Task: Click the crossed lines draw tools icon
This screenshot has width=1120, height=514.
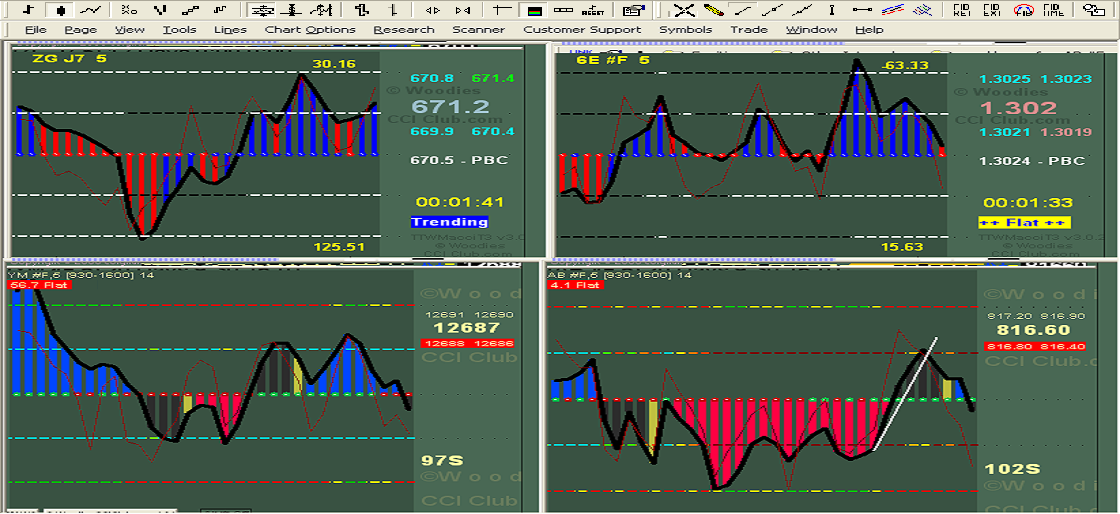Action: click(684, 10)
